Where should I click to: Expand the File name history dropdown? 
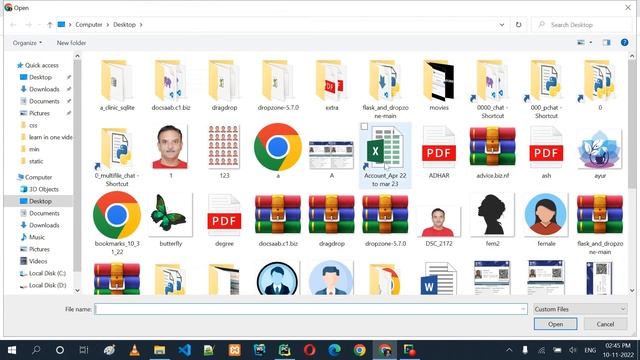pyautogui.click(x=523, y=309)
